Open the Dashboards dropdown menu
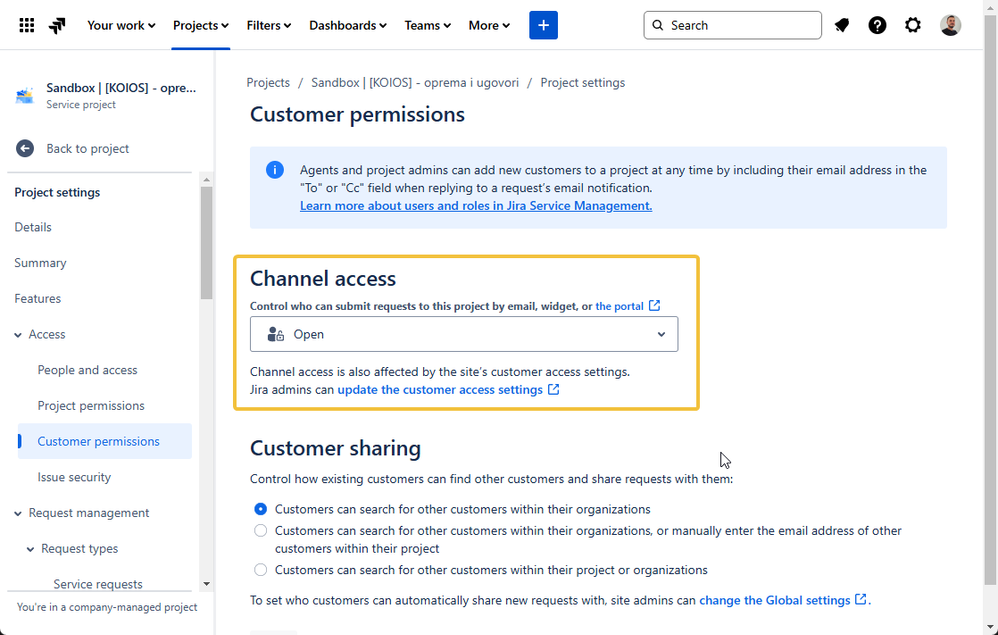The image size is (998, 635). (348, 25)
